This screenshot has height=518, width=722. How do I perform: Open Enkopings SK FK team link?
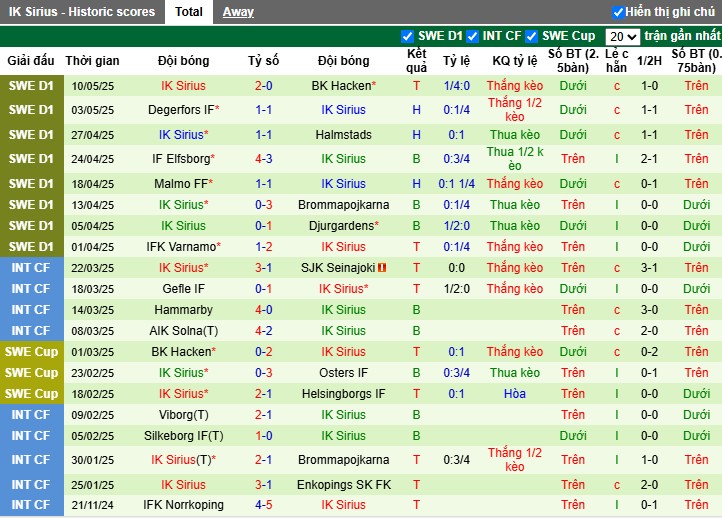pos(344,484)
